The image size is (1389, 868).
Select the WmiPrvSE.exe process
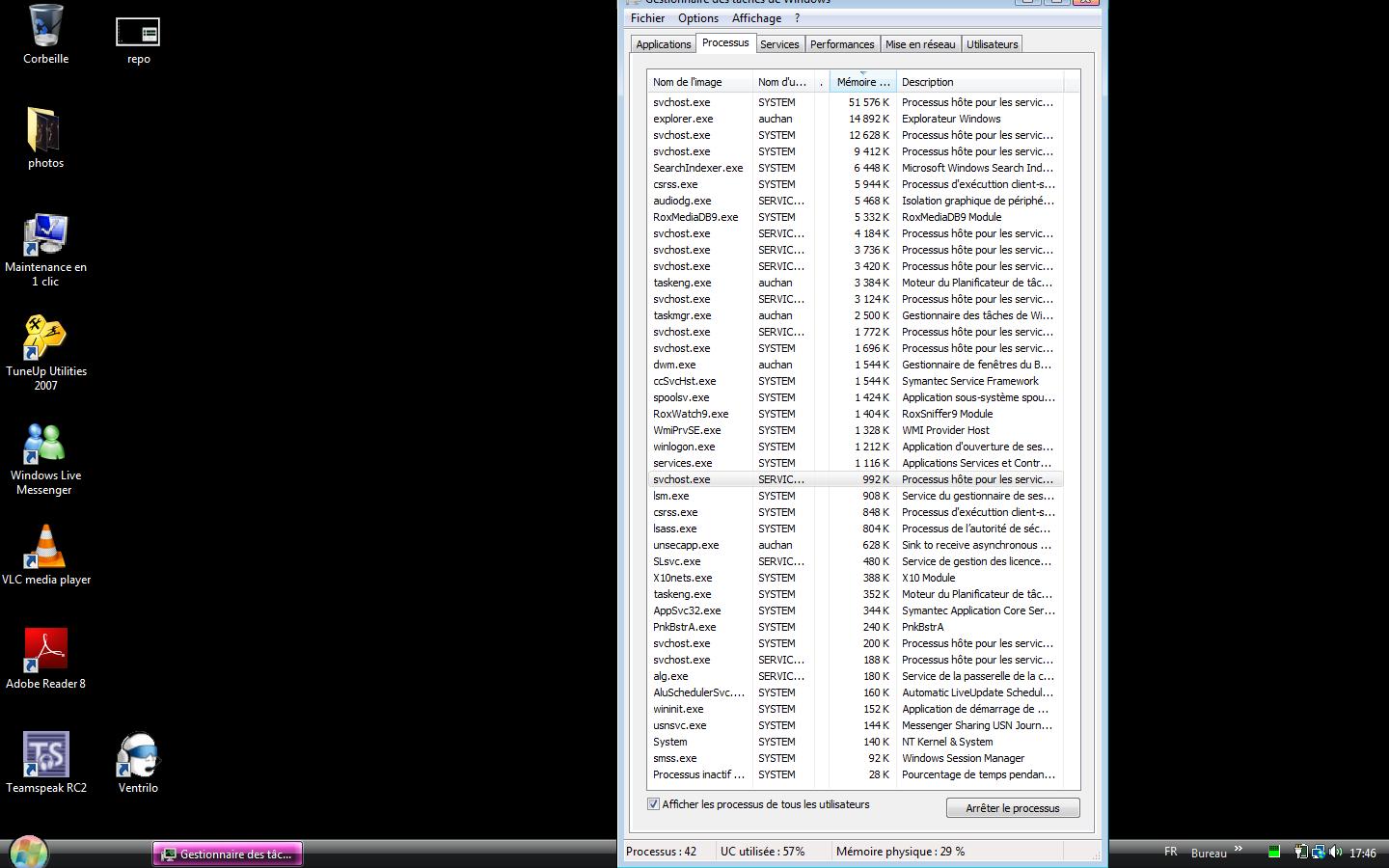click(x=855, y=430)
